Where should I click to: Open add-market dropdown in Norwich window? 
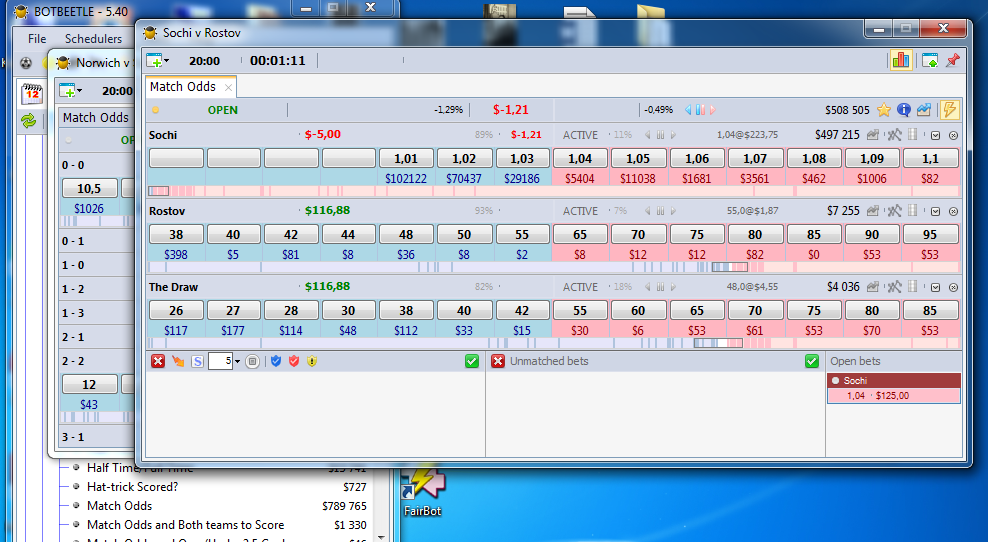point(71,91)
